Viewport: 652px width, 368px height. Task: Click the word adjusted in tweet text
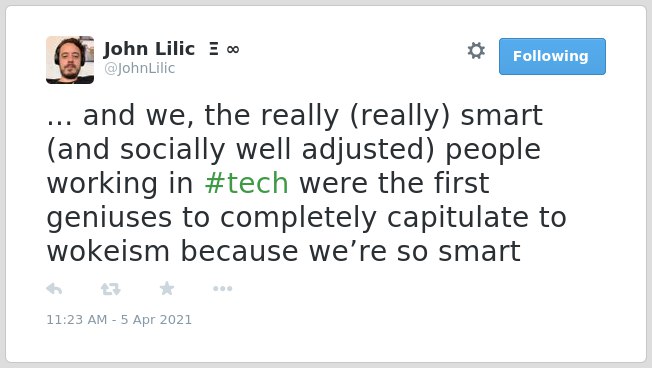368,150
